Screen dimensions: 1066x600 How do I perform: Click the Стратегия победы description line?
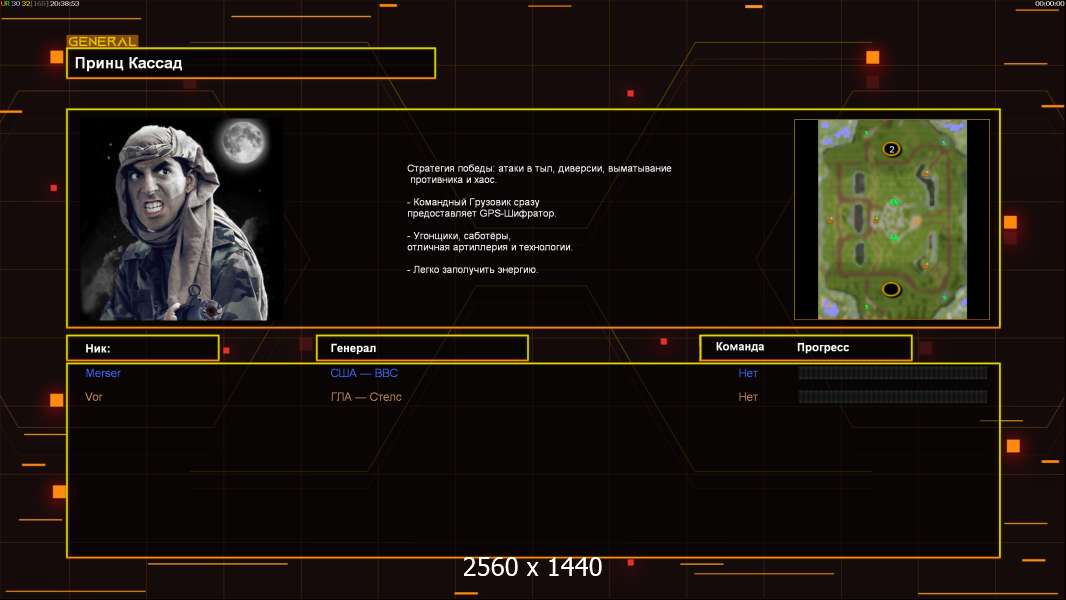[x=539, y=174]
